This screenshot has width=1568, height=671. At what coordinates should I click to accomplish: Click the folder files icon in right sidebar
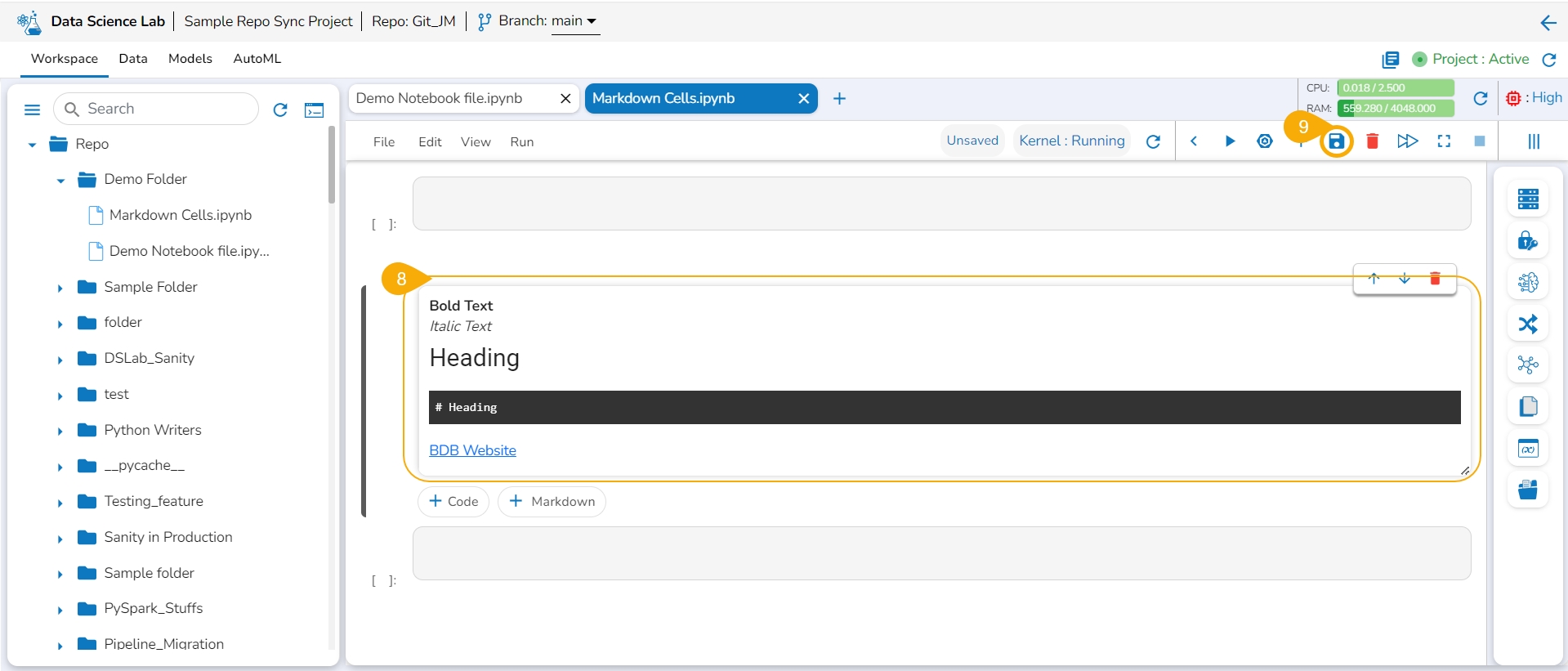pos(1528,490)
